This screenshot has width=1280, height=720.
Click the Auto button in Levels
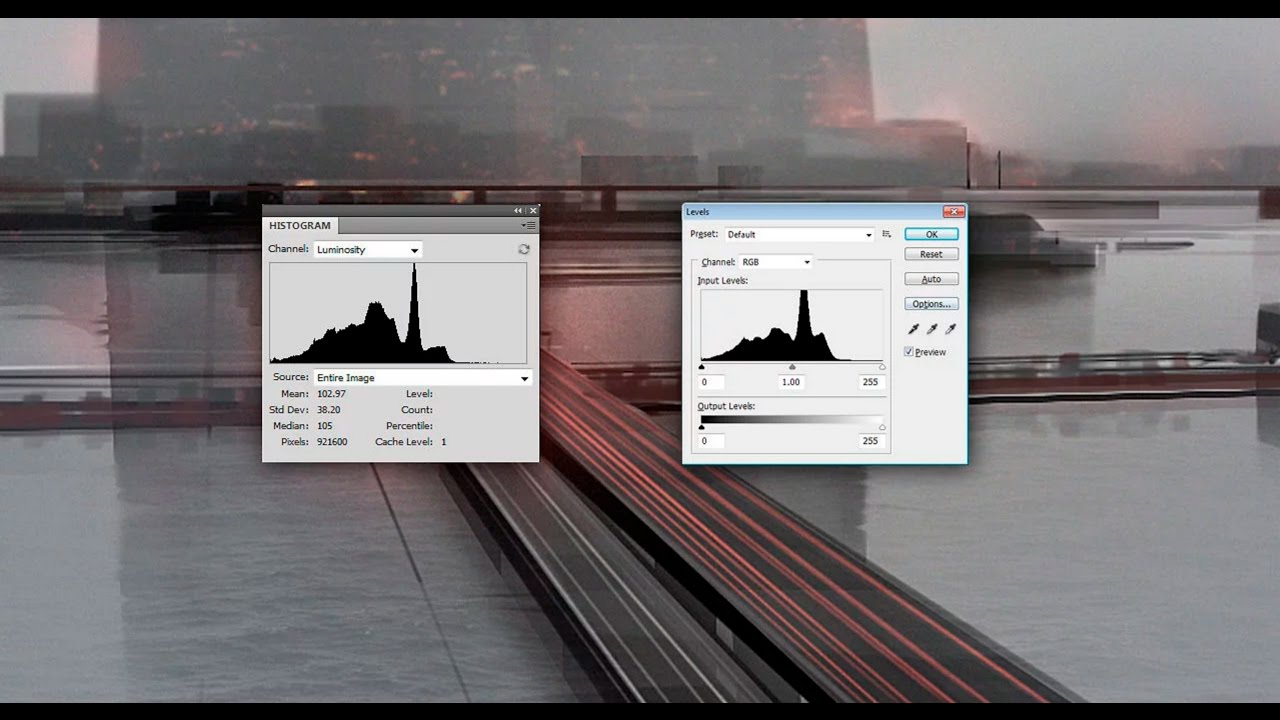931,279
